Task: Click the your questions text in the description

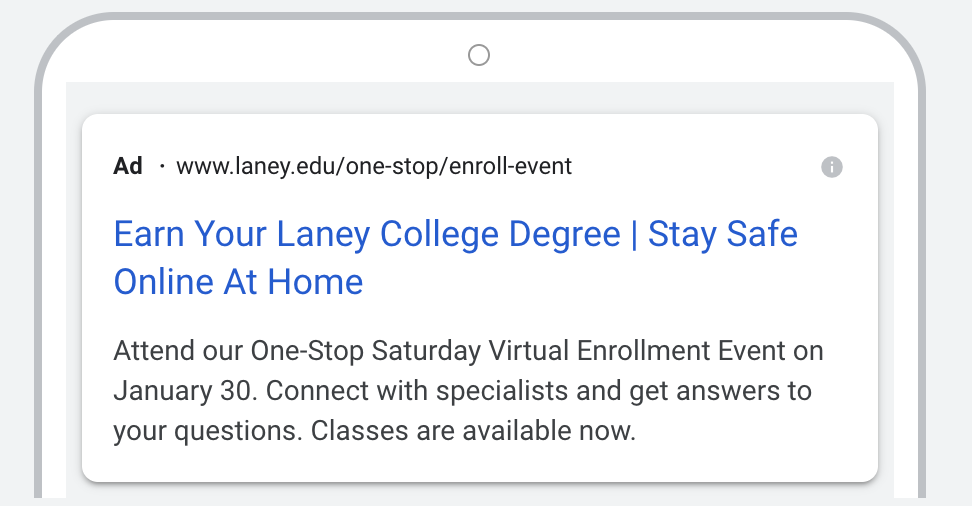Action: click(x=206, y=432)
